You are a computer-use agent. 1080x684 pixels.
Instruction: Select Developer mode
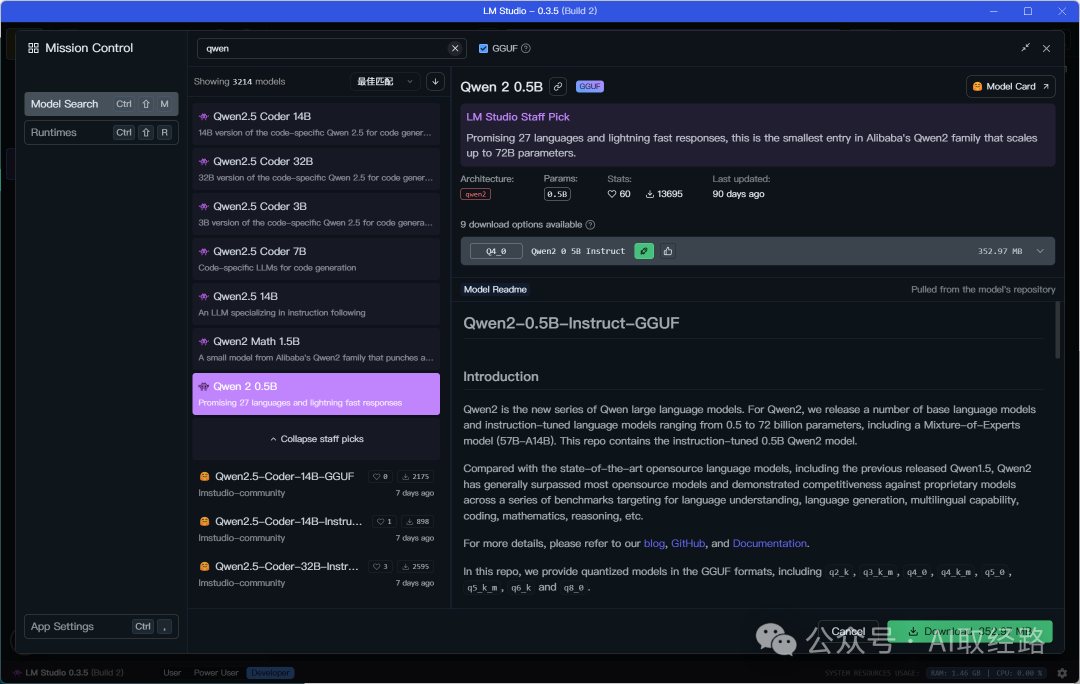click(x=271, y=672)
